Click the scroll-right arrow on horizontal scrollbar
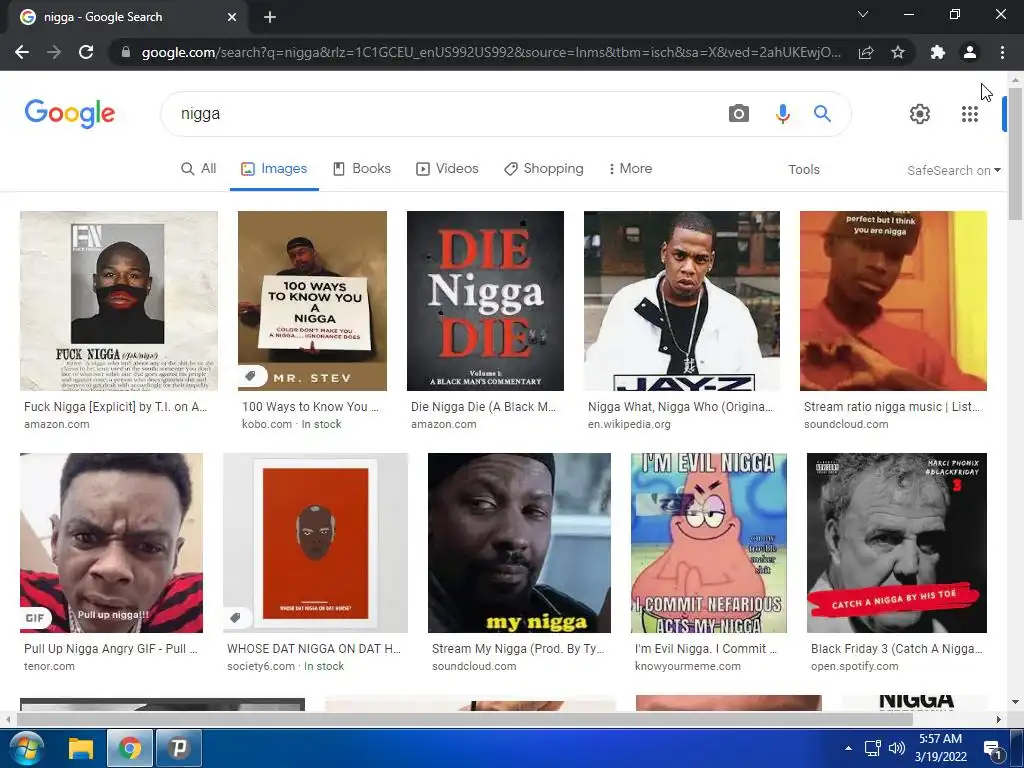Viewport: 1024px width, 768px height. click(x=999, y=720)
